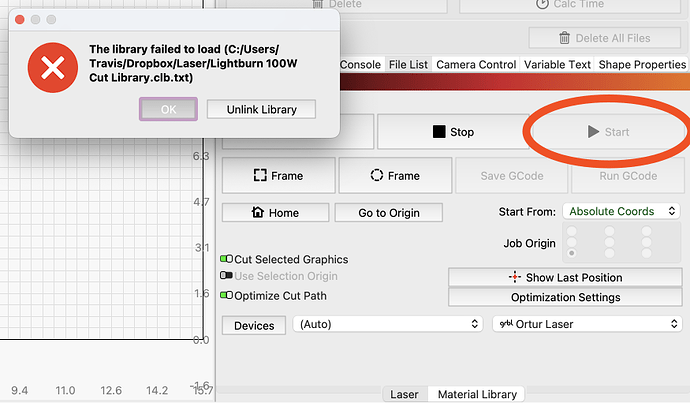Select center Job Origin radio button

click(x=609, y=242)
